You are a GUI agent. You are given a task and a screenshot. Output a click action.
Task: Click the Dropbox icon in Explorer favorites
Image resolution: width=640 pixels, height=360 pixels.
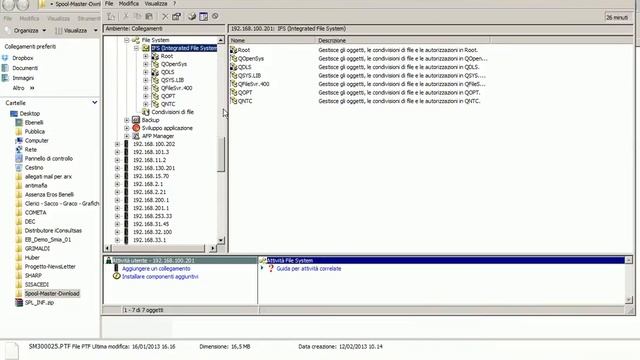pos(5,58)
